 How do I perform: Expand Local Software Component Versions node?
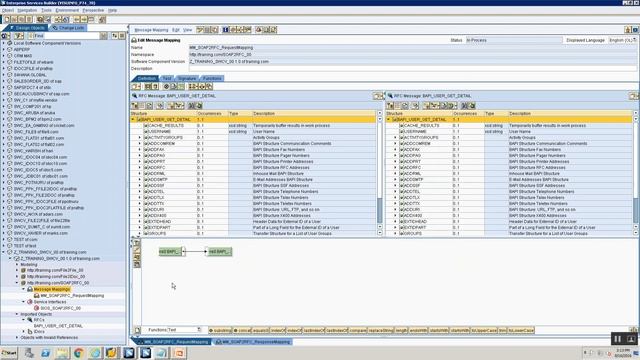point(4,43)
